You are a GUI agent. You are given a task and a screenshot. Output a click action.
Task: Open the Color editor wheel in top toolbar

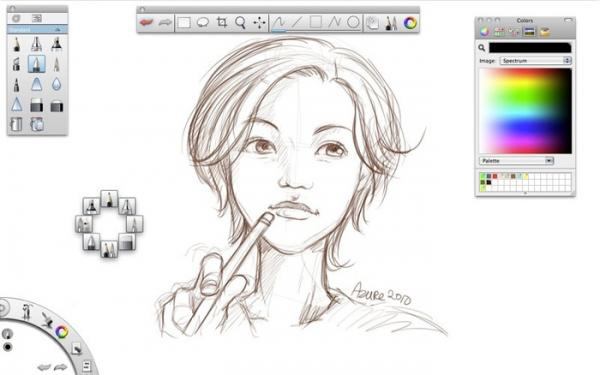pos(410,23)
